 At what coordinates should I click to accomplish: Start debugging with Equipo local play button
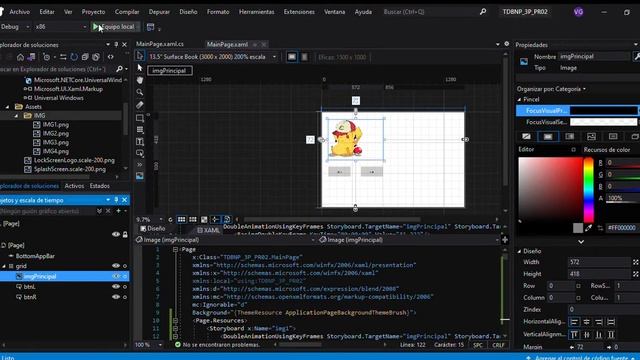114,27
